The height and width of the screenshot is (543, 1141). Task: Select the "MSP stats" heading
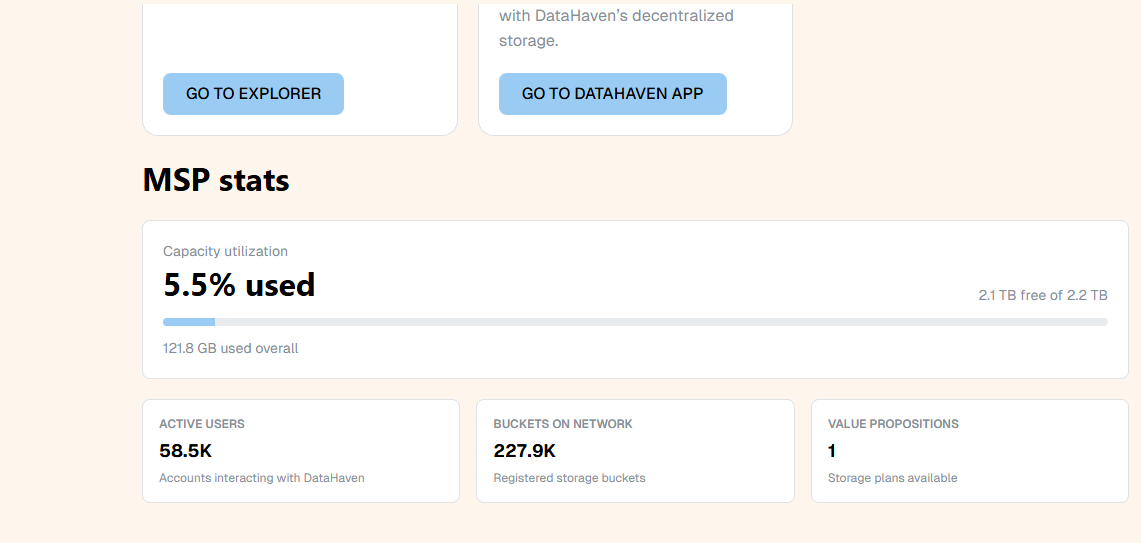click(216, 180)
